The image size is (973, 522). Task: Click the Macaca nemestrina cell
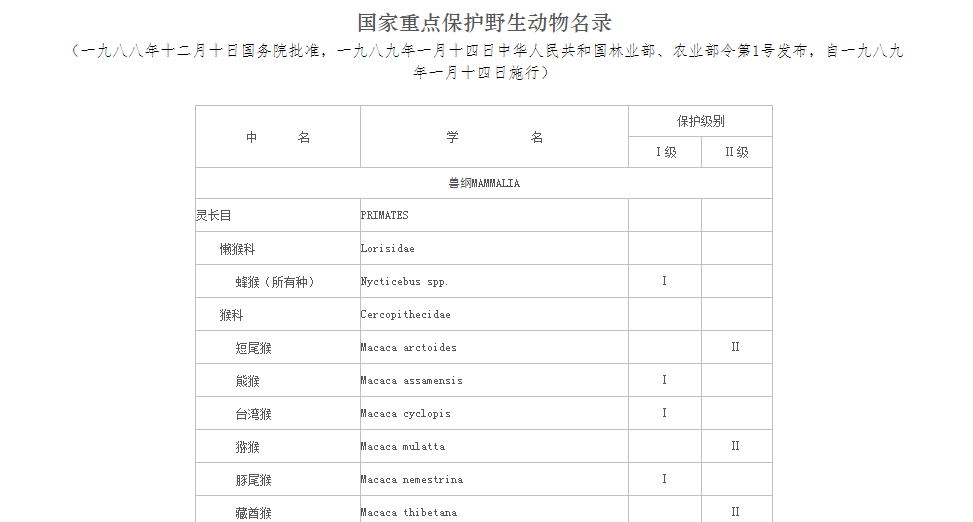coord(495,479)
